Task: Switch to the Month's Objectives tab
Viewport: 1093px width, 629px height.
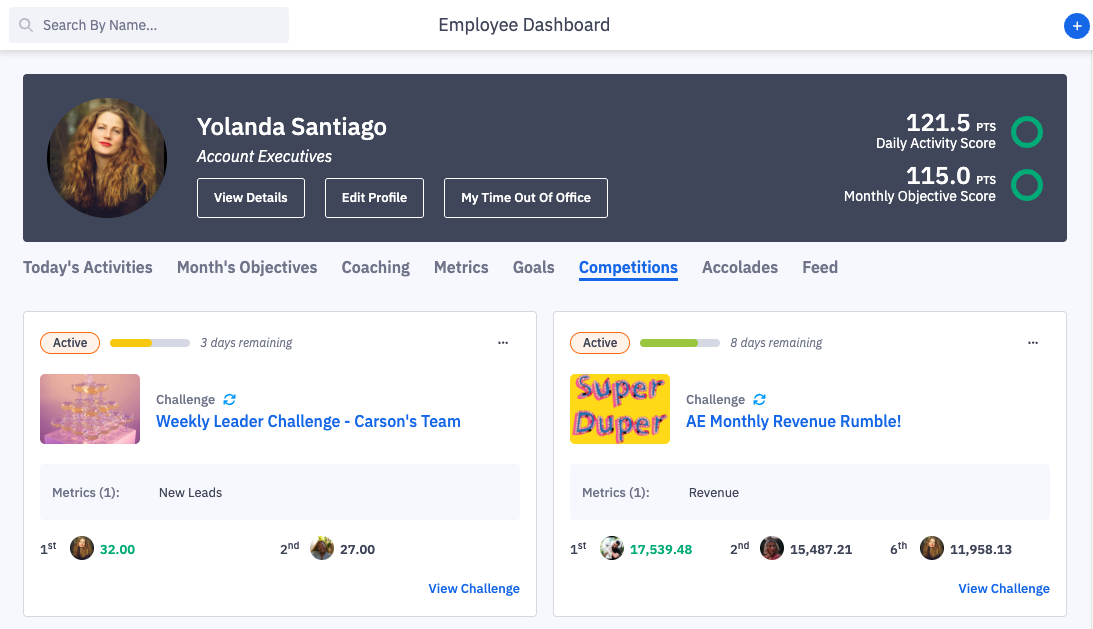Action: click(247, 267)
